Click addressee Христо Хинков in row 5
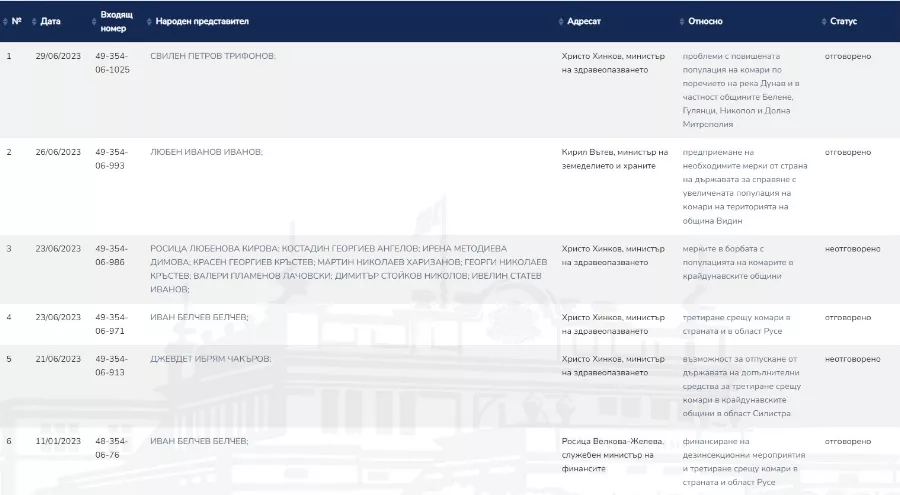900x495 pixels. (x=613, y=366)
